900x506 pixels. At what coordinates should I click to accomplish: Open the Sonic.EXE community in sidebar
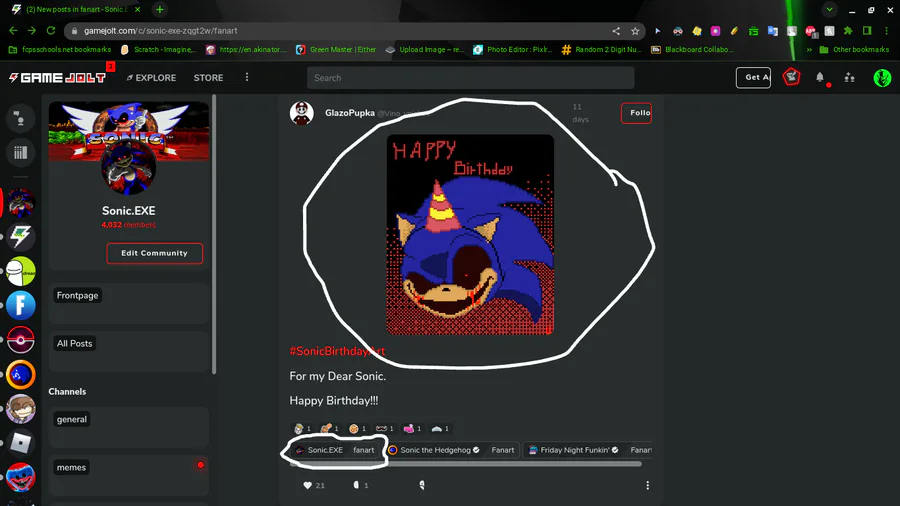[21, 203]
